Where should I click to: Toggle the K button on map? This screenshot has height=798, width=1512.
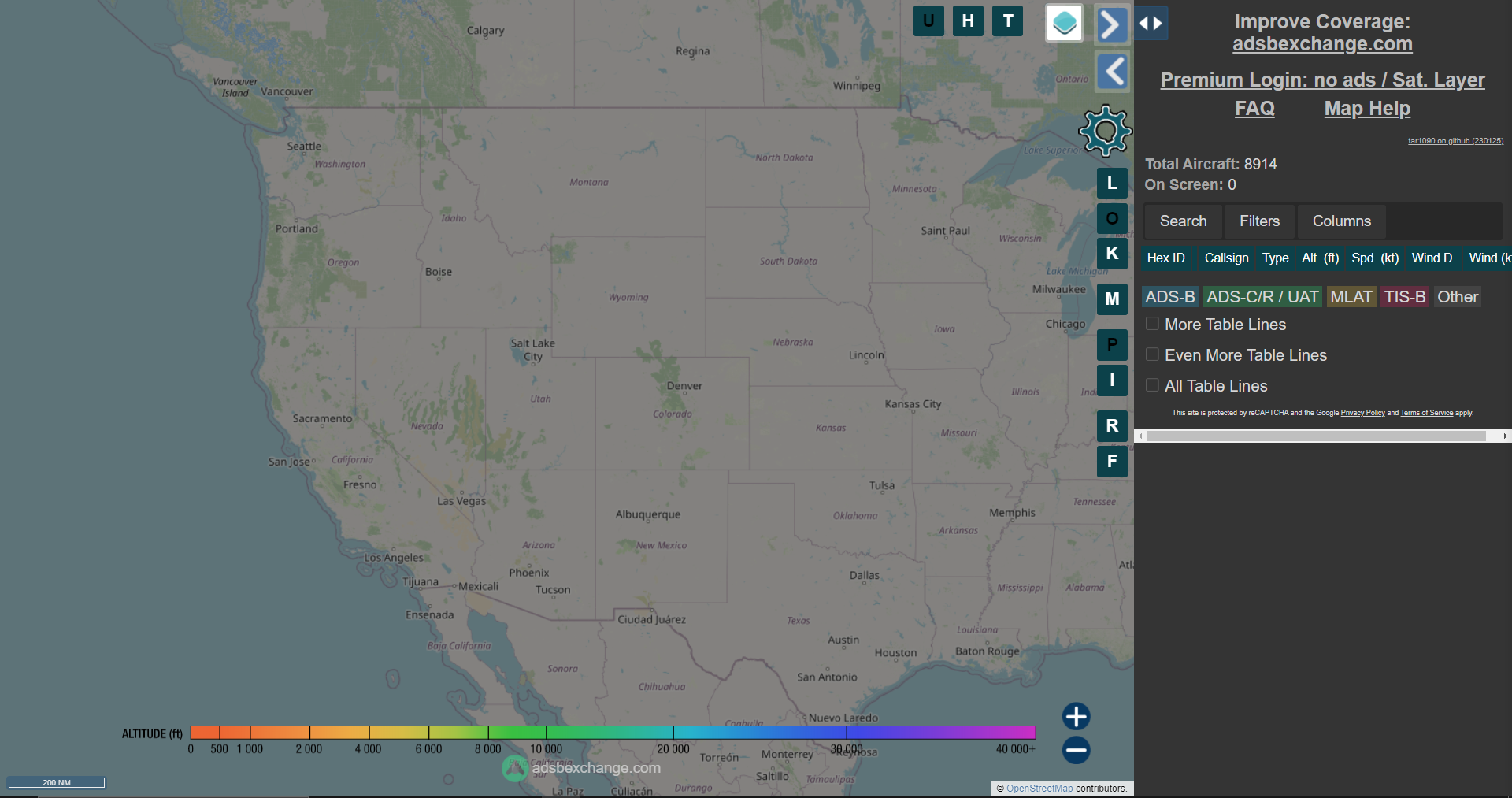click(x=1112, y=254)
